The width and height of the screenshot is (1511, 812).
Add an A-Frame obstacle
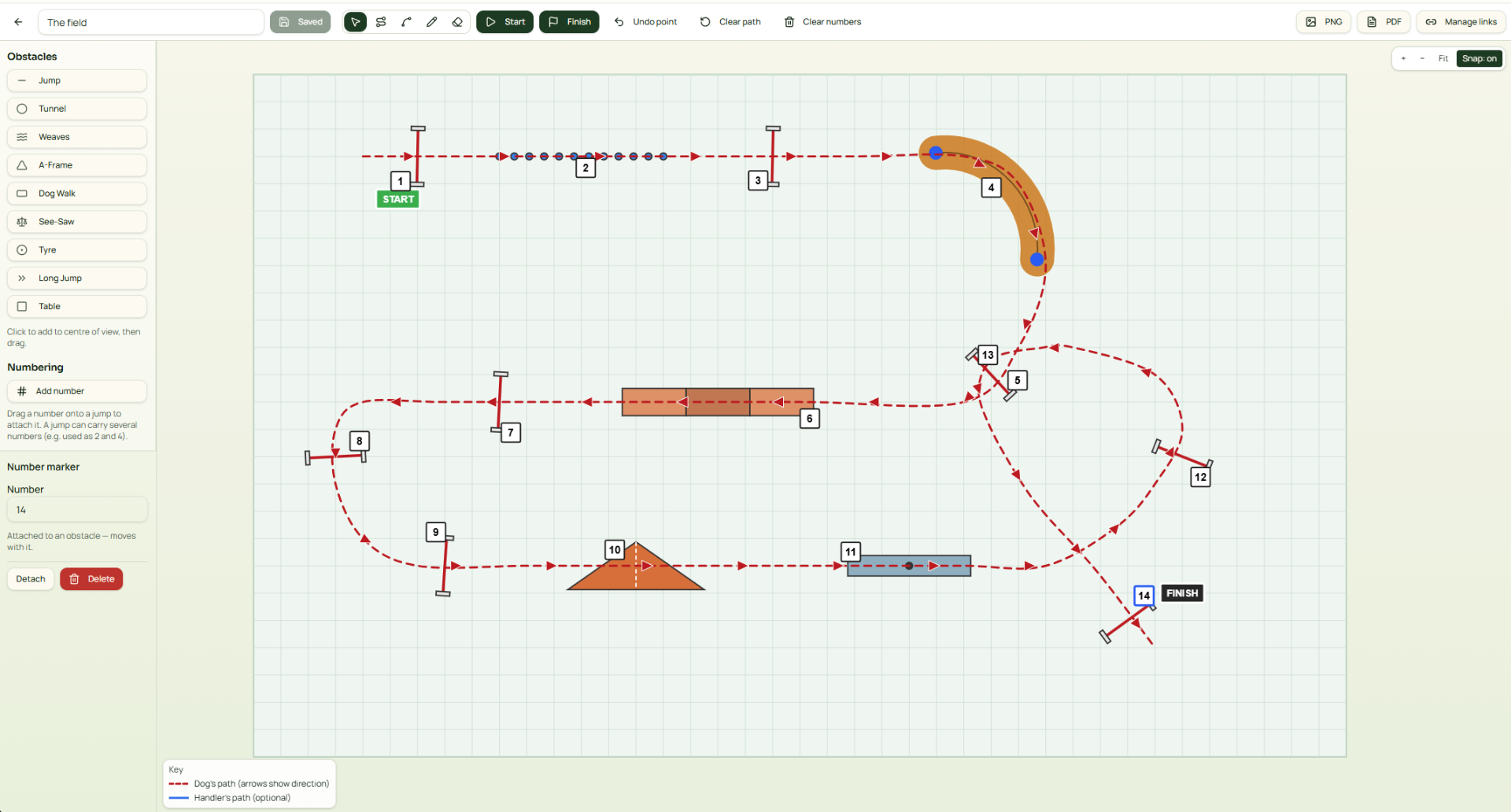tap(77, 165)
